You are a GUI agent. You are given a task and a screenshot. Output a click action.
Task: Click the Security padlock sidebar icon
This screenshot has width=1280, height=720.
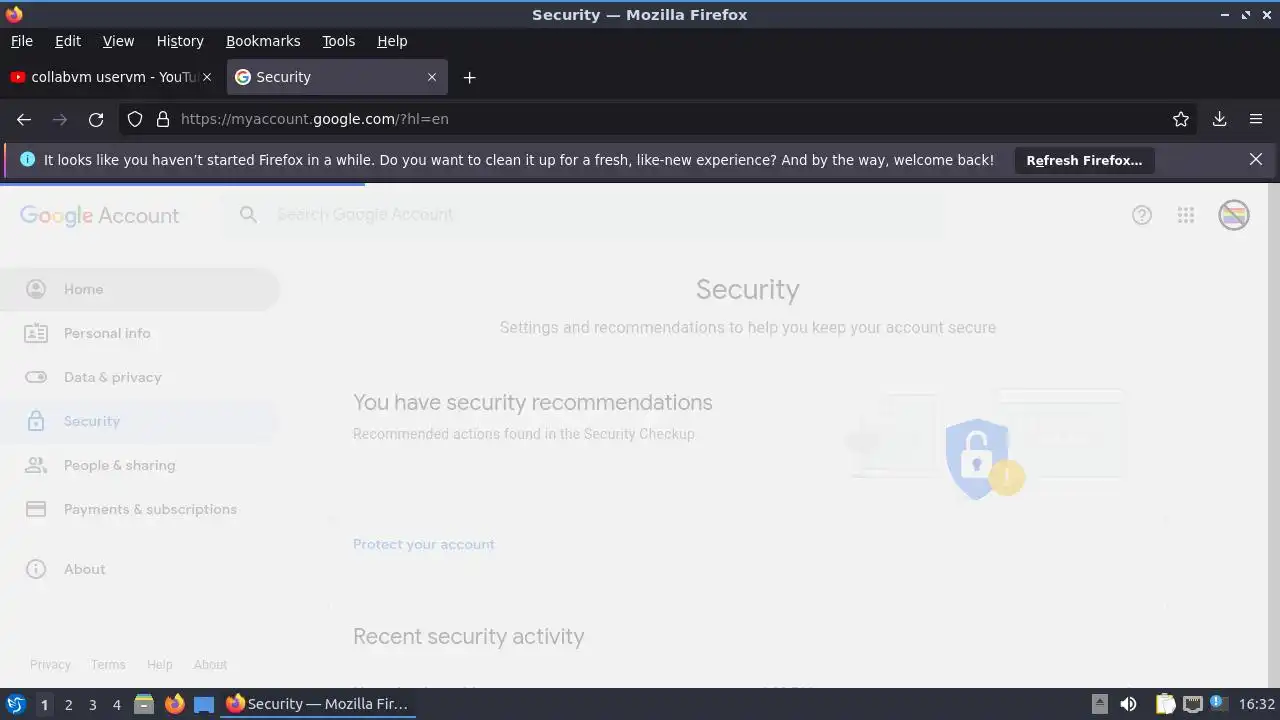pyautogui.click(x=36, y=421)
